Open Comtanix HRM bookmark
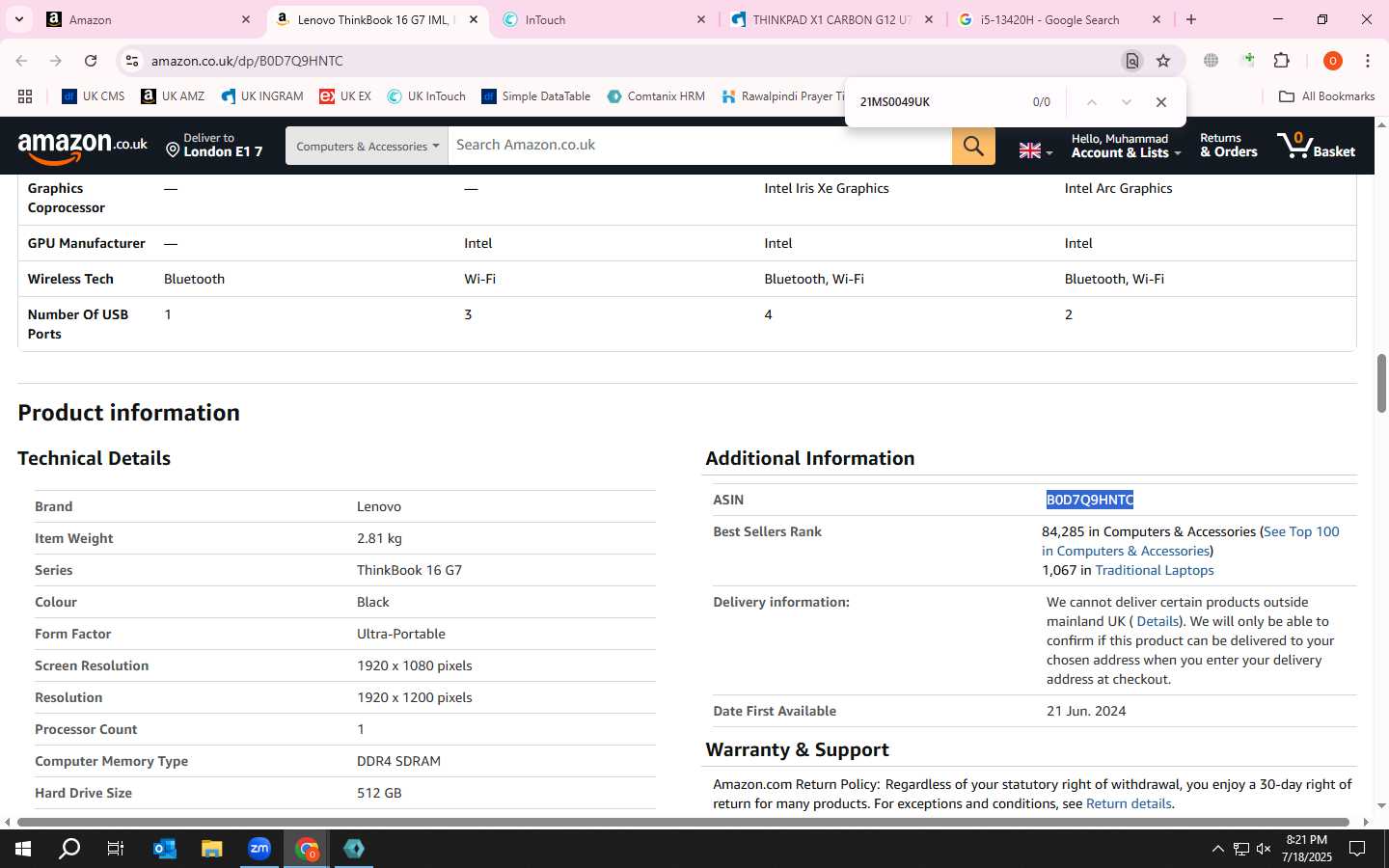Viewport: 1389px width, 868px height. 656,96
